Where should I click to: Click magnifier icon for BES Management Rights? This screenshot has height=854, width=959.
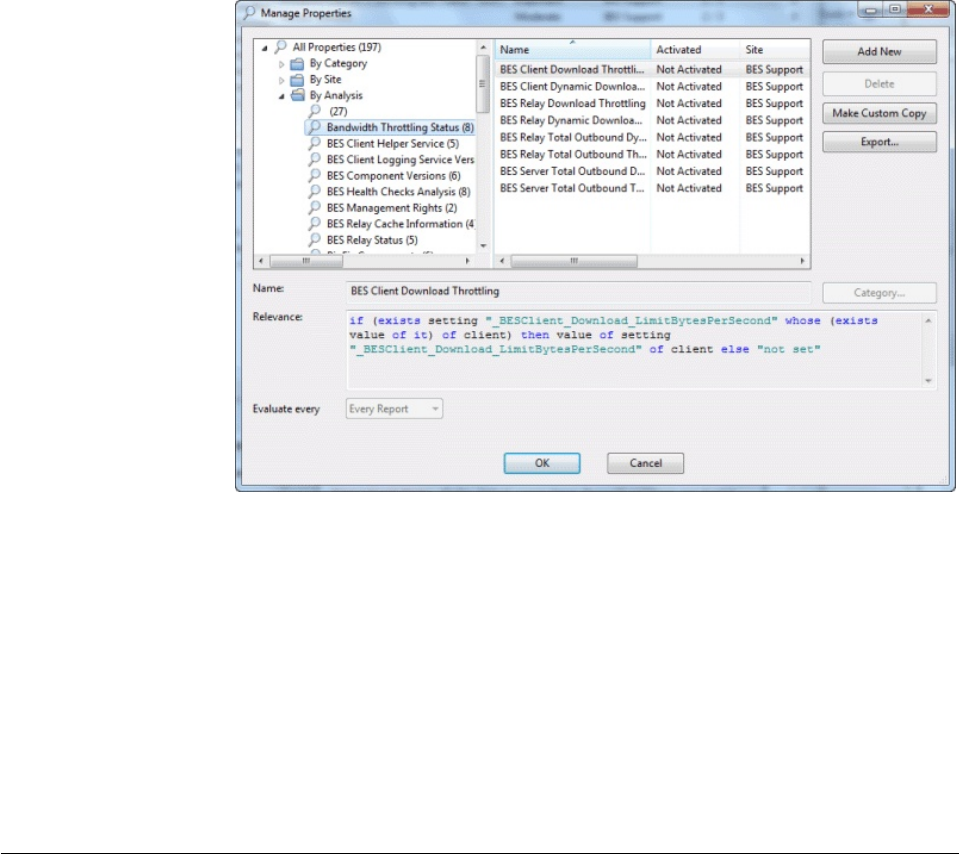314,207
